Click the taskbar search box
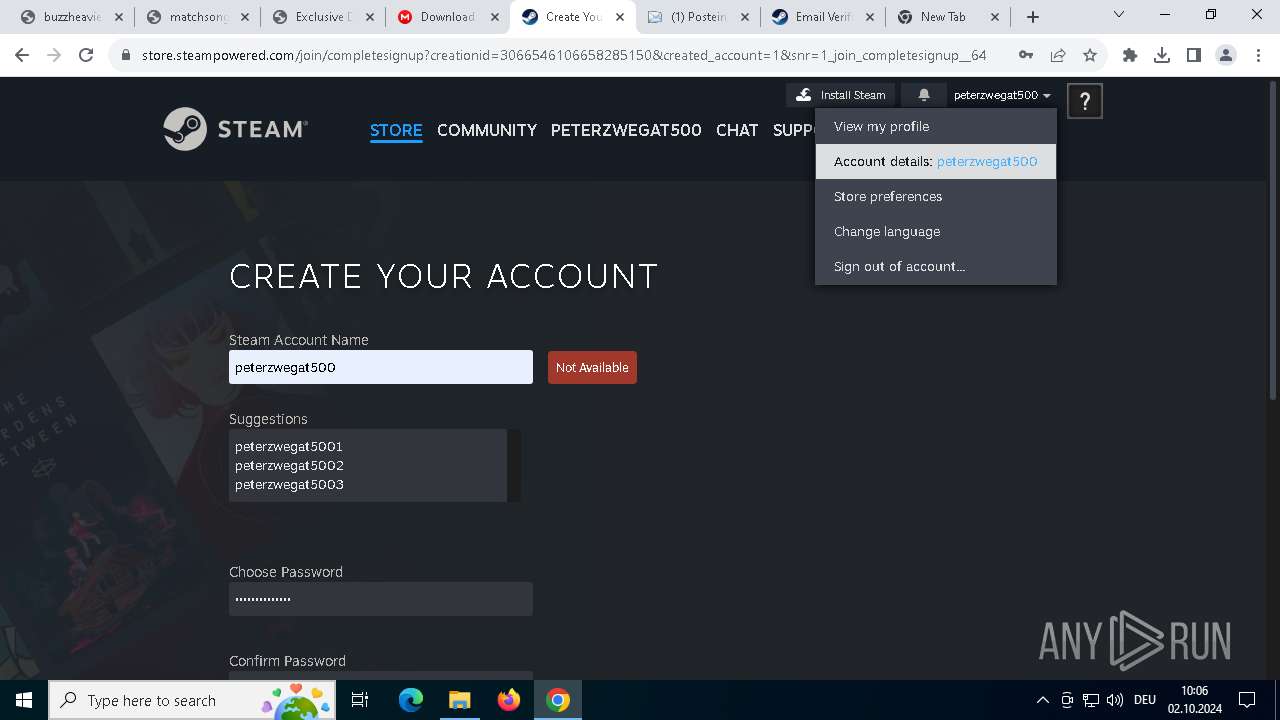The height and width of the screenshot is (720, 1280). pos(192,700)
